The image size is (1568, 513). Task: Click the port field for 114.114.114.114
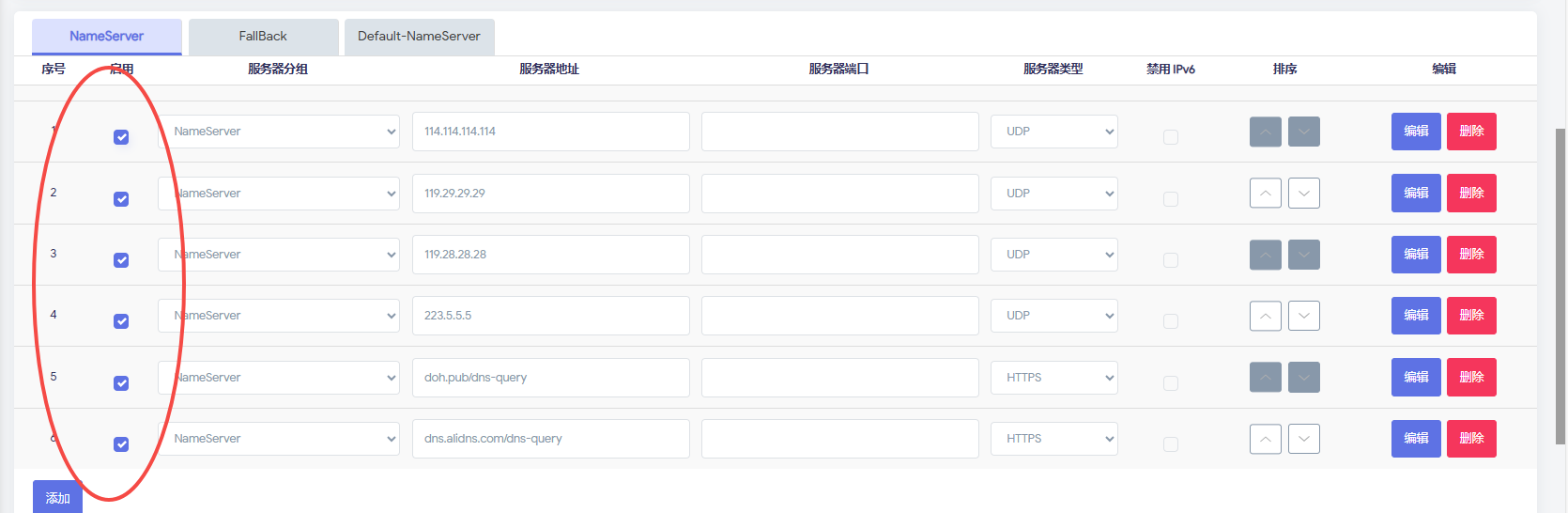click(839, 132)
